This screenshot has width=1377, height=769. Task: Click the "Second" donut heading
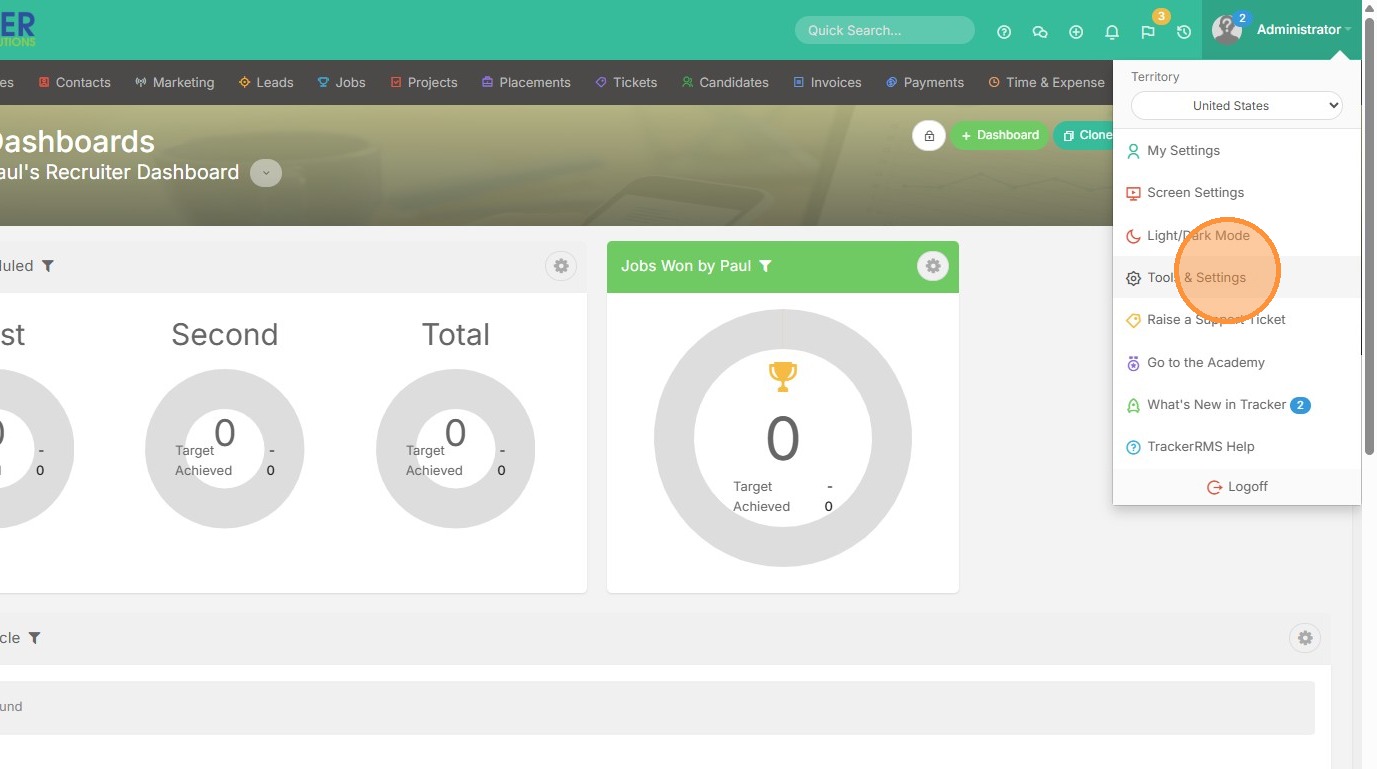(225, 334)
